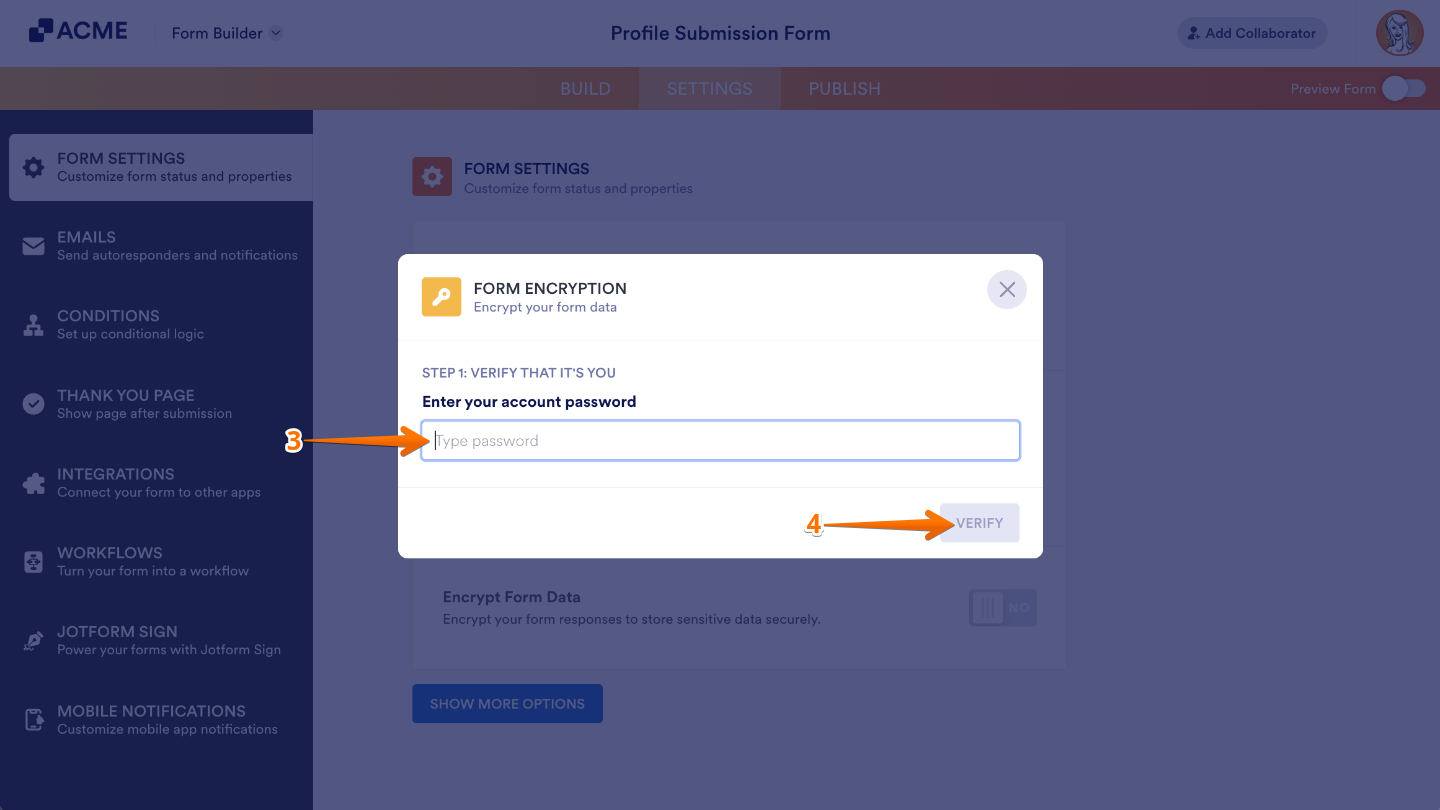This screenshot has width=1440, height=810.
Task: Click the Conditions branching icon
Action: point(35,324)
